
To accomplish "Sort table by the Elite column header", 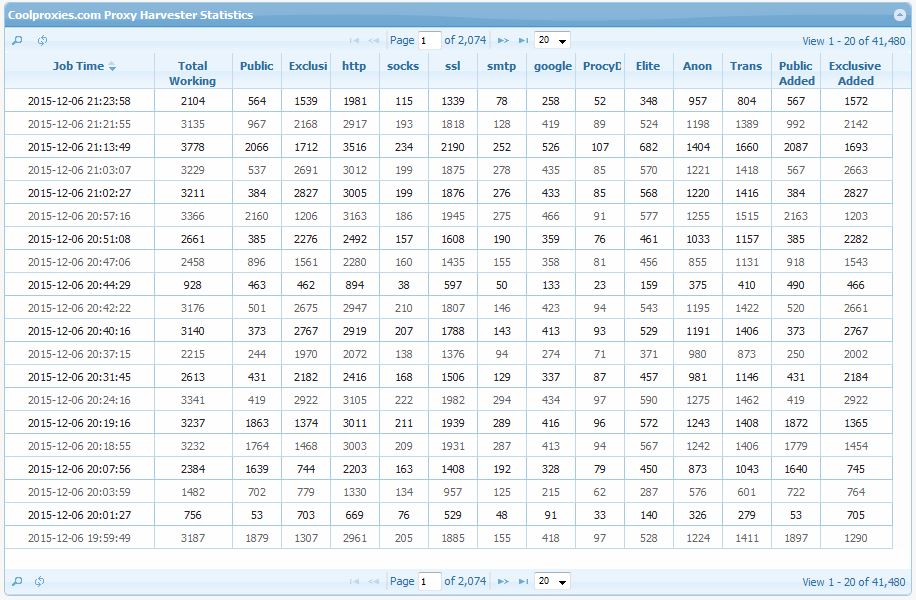I will tap(648, 66).
